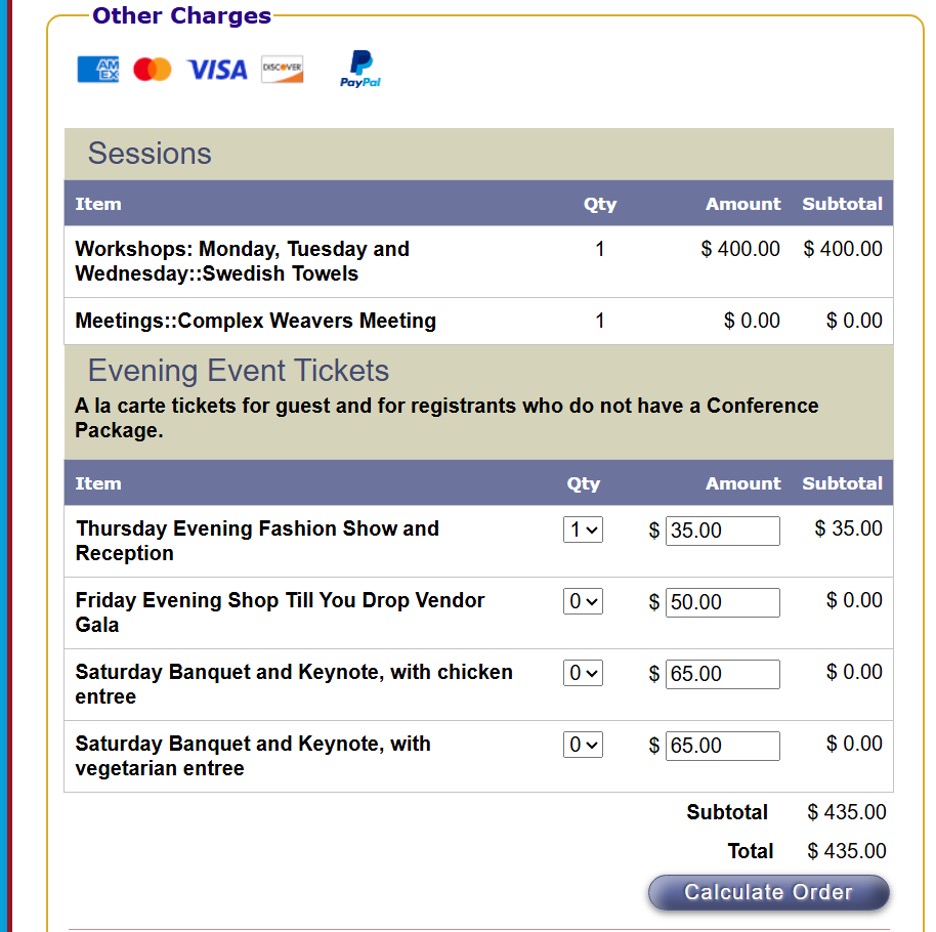Open quantity dropdown for Thursday Fashion Show
This screenshot has width=936, height=932.
click(583, 530)
